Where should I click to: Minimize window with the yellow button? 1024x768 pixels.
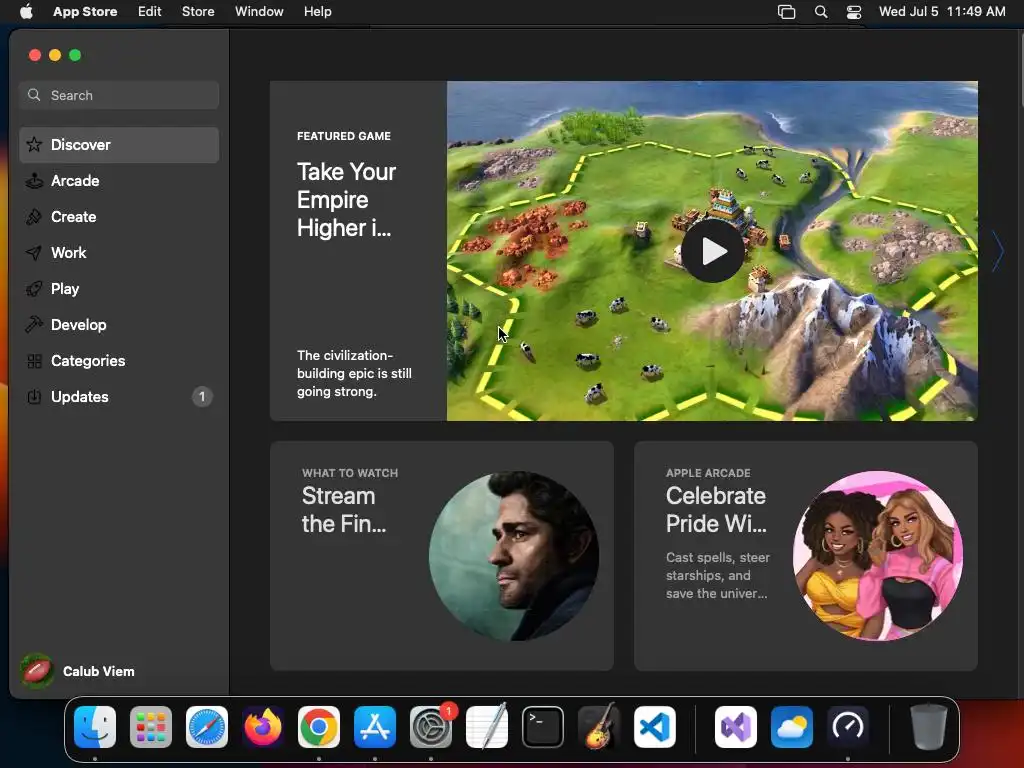55,55
